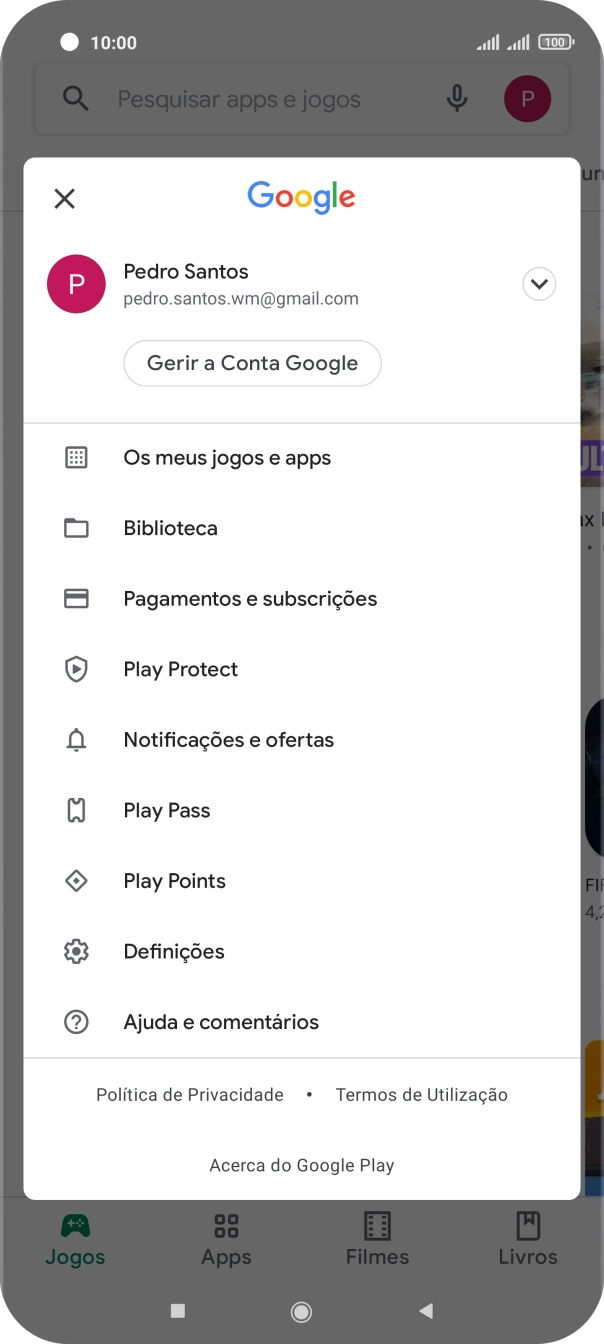The width and height of the screenshot is (604, 1344).
Task: View Termos de Utilização
Action: tap(421, 1094)
